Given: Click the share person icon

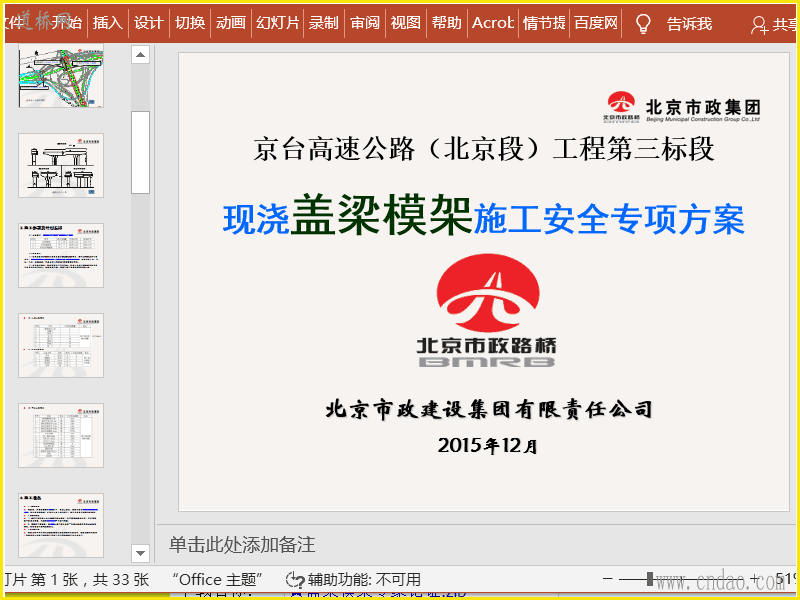Looking at the screenshot, I should tap(759, 24).
